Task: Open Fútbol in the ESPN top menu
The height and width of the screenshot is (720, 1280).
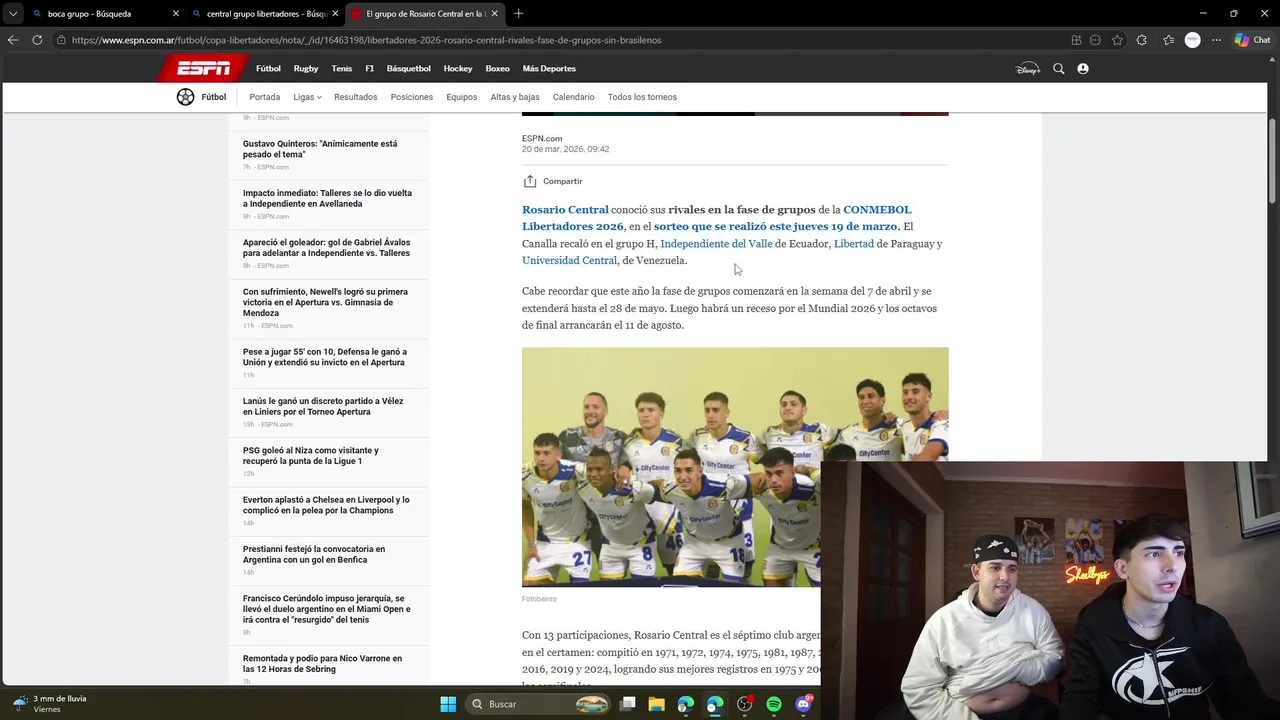Action: coord(268,69)
